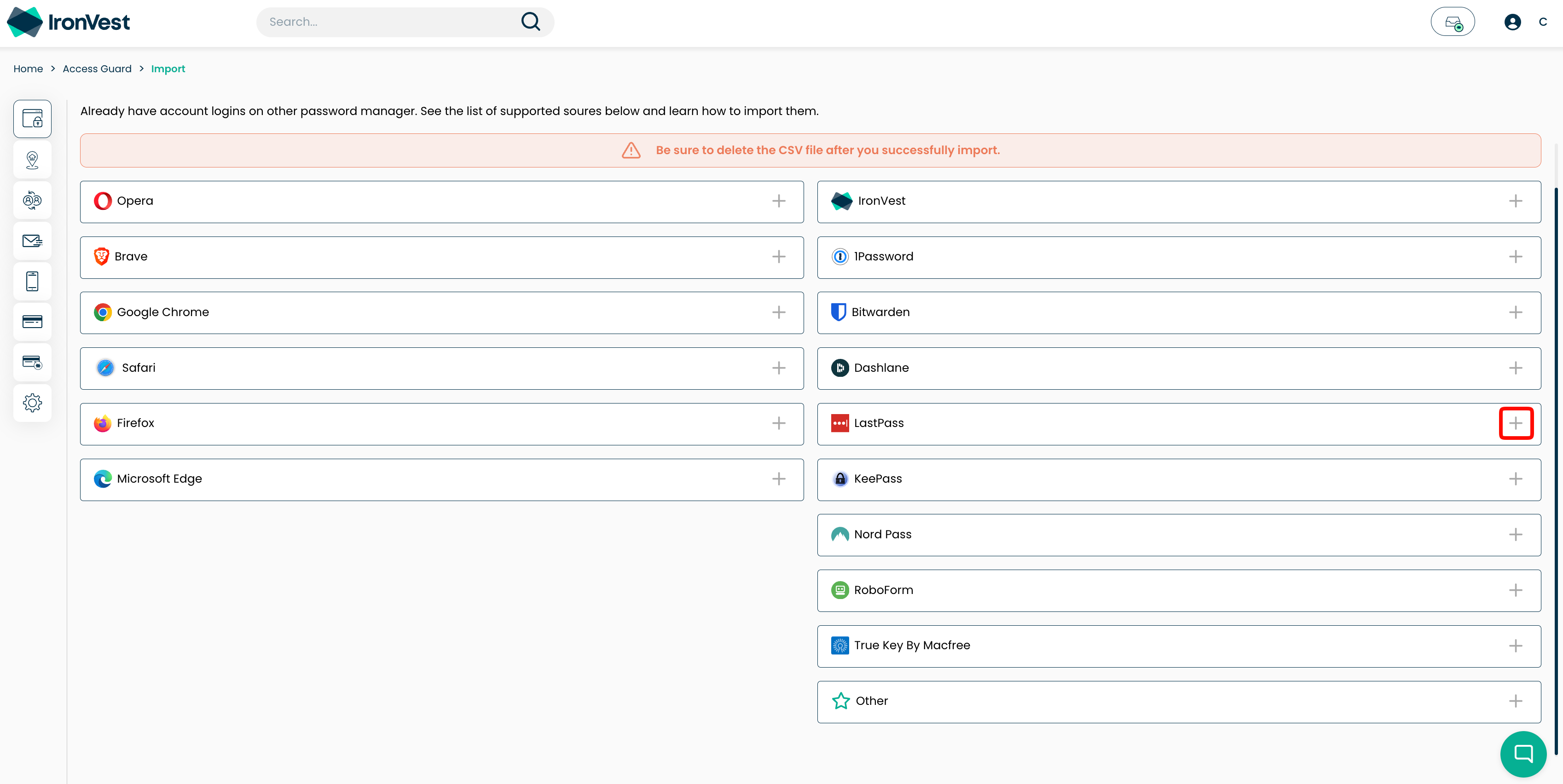Image resolution: width=1563 pixels, height=784 pixels.
Task: Click the Brave lion logo
Action: [101, 256]
